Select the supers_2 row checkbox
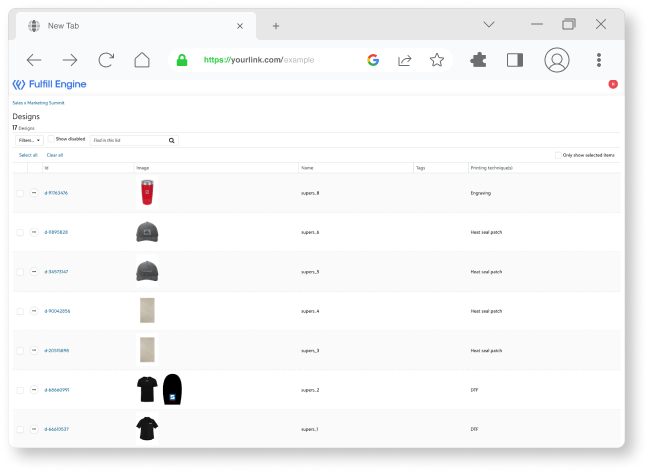The width and height of the screenshot is (649, 472). point(20,390)
